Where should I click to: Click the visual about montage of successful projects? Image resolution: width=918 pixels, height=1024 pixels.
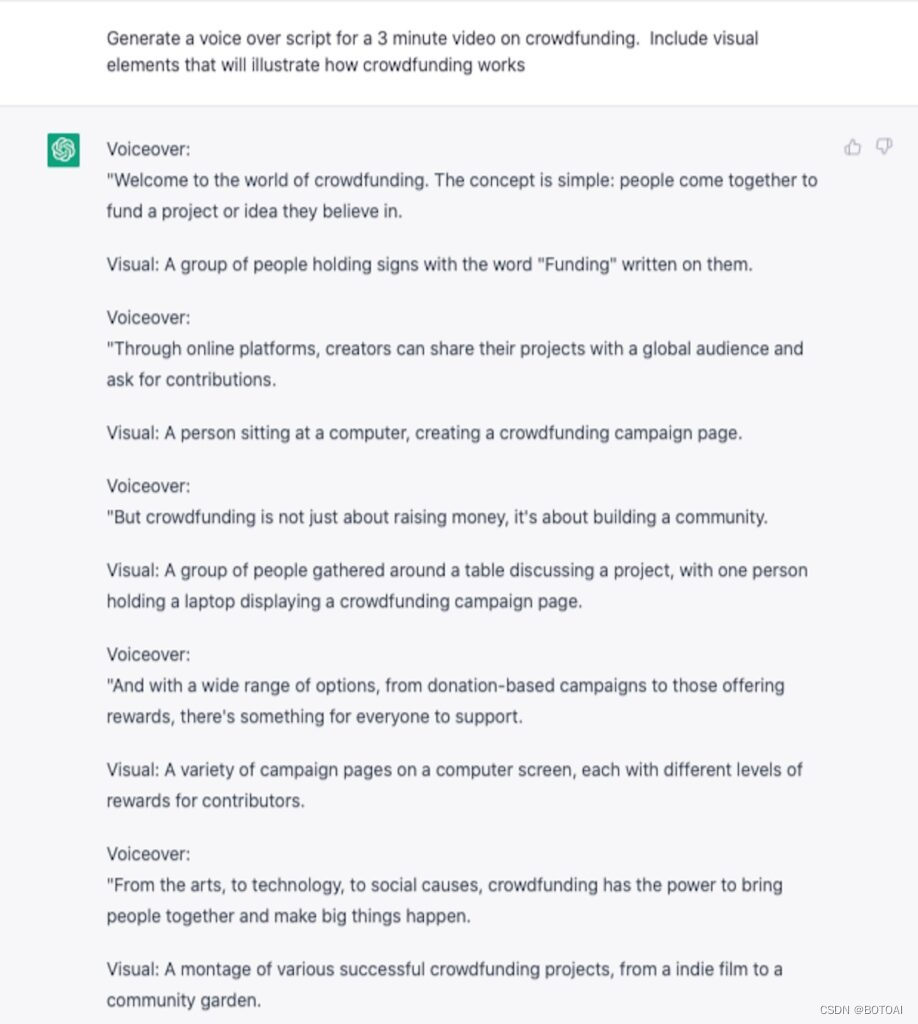coord(444,985)
